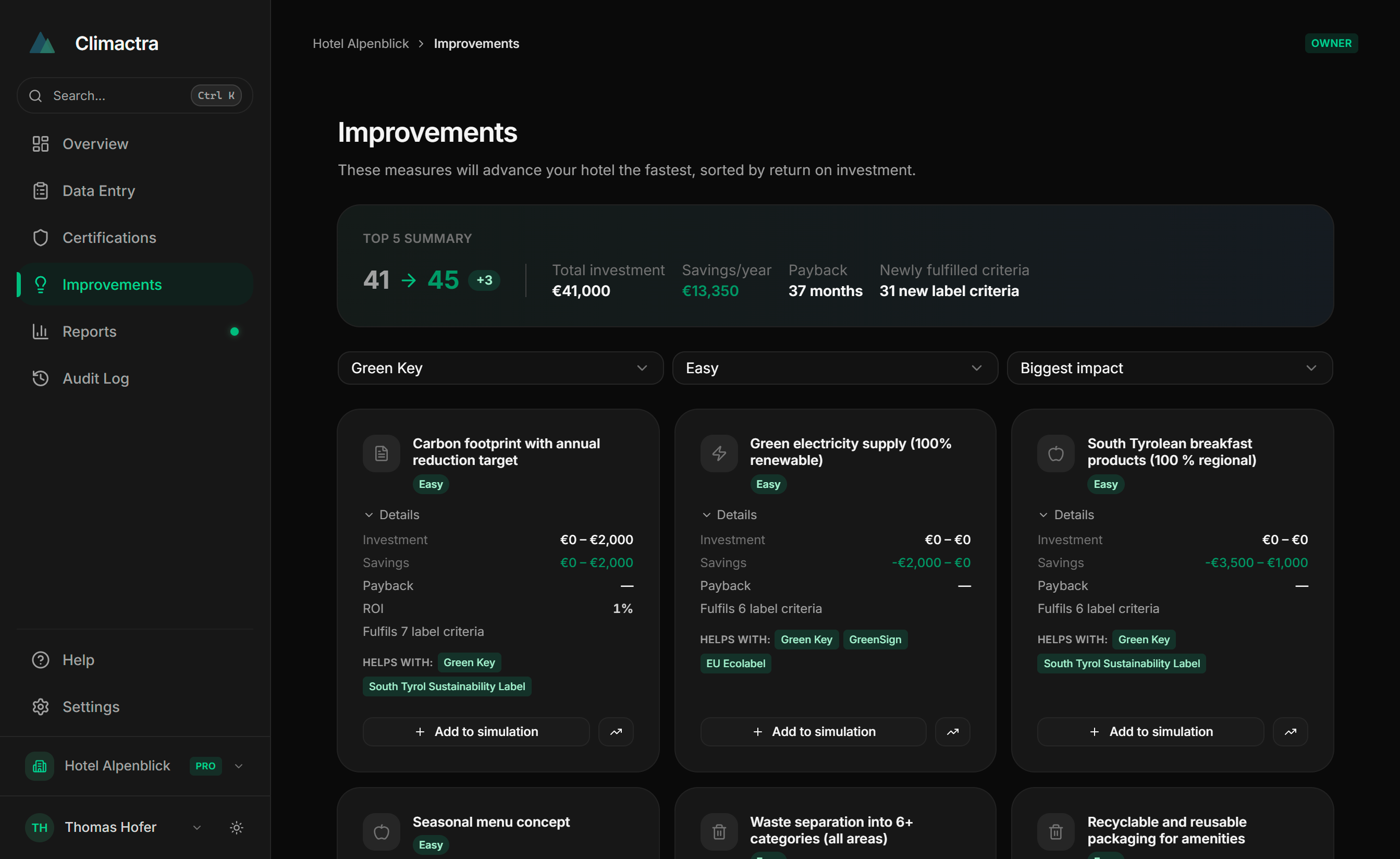The height and width of the screenshot is (859, 1400).
Task: Click the Green electricity lightning icon
Action: click(x=719, y=453)
